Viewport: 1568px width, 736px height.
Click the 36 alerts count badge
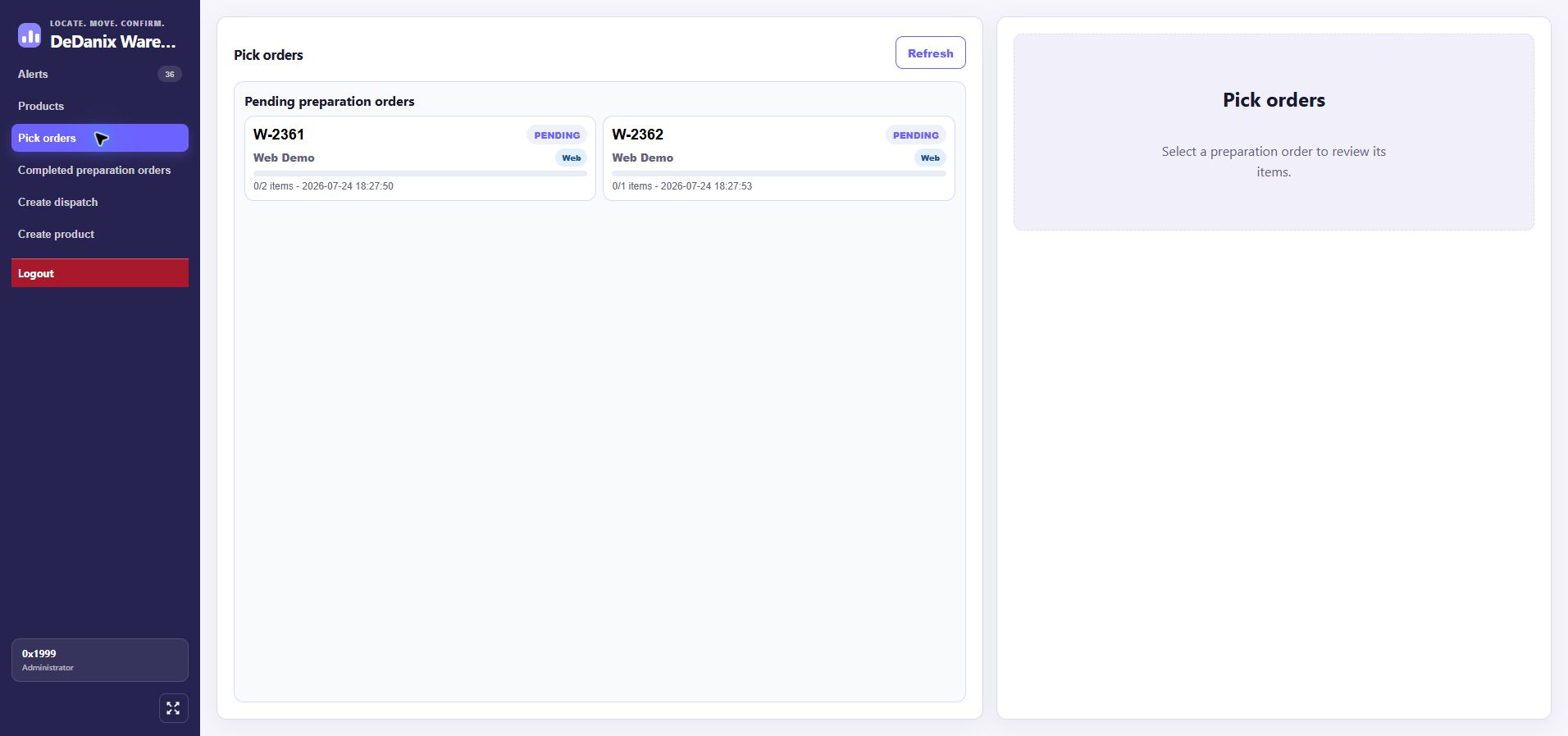coord(170,74)
